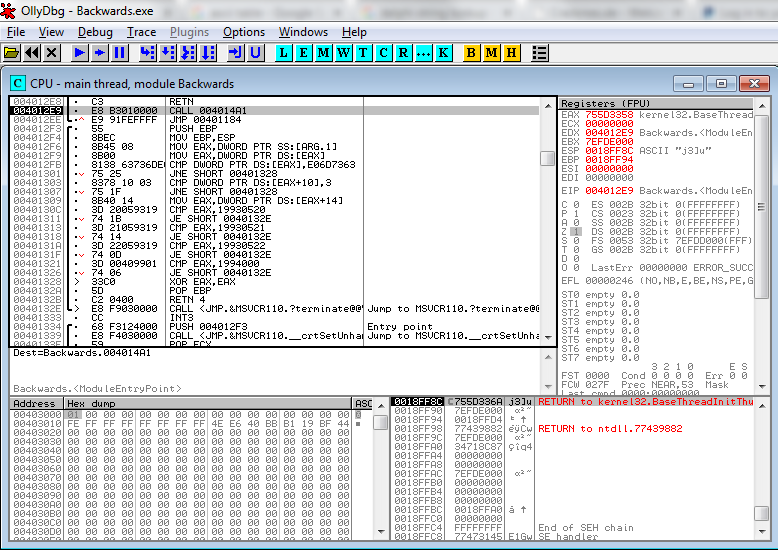Open Memory map with the cyan M icon

click(x=324, y=52)
